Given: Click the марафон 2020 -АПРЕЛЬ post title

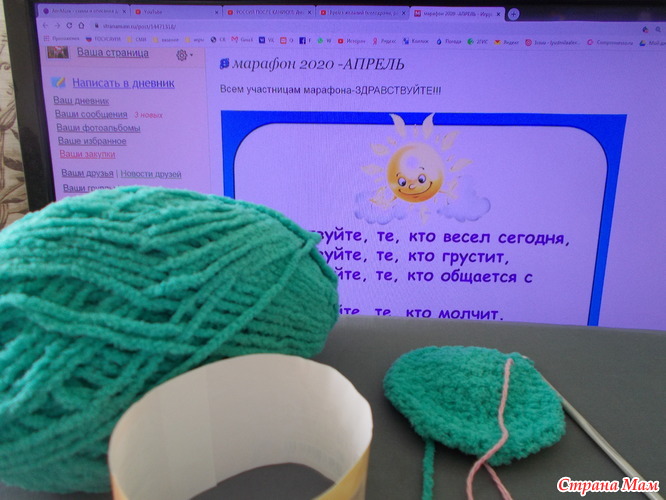Looking at the screenshot, I should click(x=319, y=64).
